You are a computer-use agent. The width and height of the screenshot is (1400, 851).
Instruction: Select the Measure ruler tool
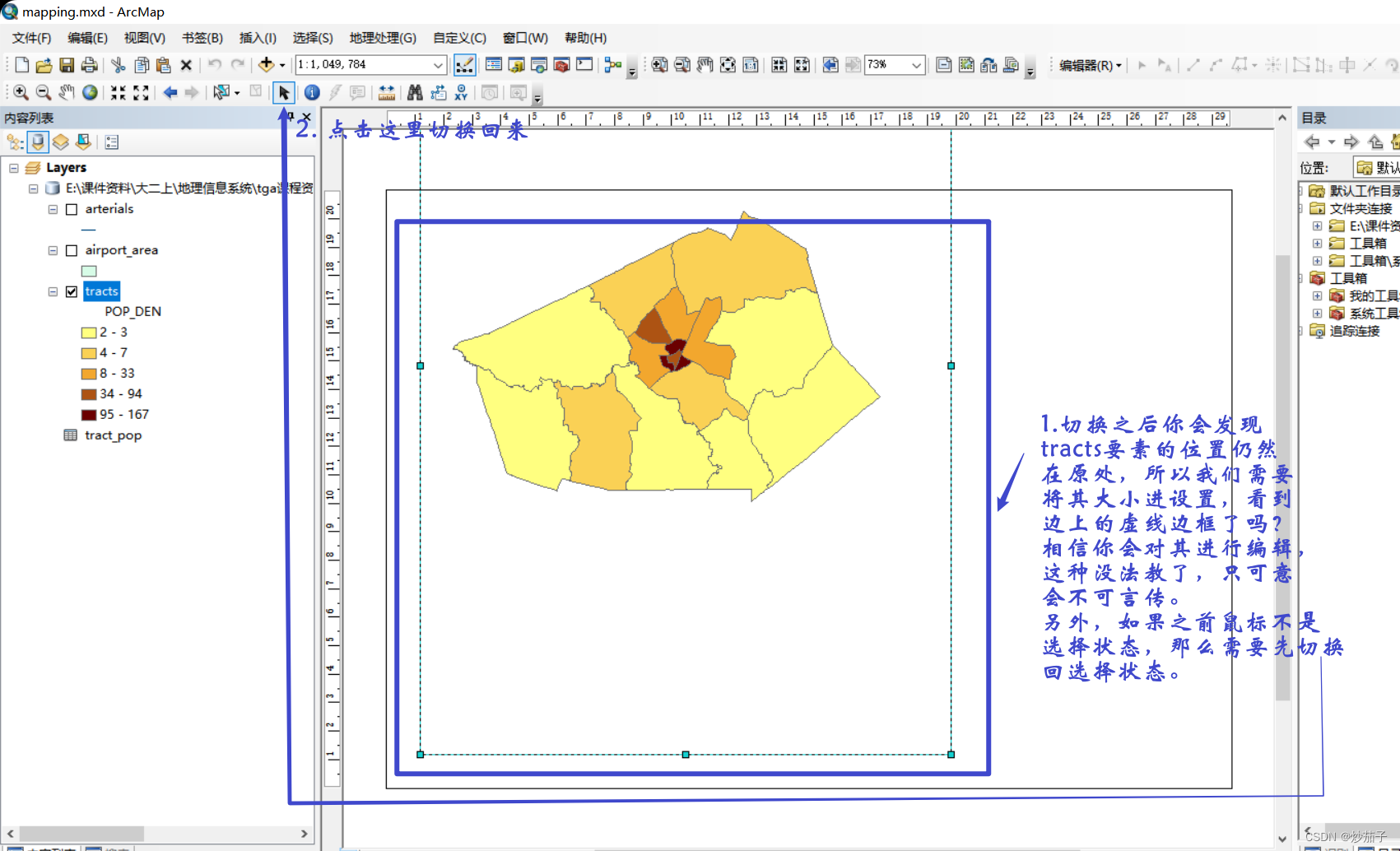point(386,92)
